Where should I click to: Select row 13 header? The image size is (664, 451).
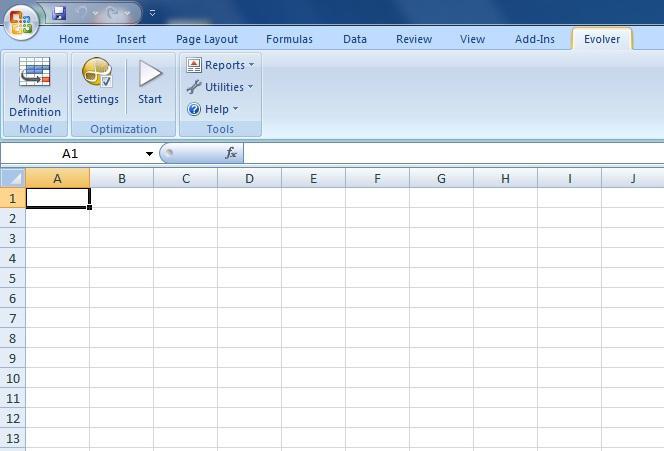(x=13, y=438)
